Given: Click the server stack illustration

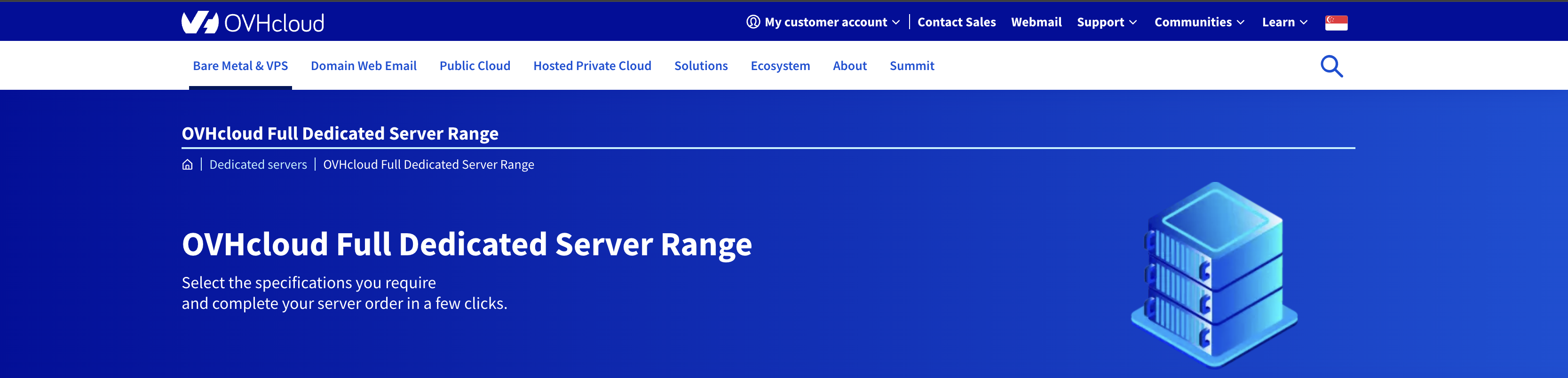Looking at the screenshot, I should pyautogui.click(x=1214, y=275).
